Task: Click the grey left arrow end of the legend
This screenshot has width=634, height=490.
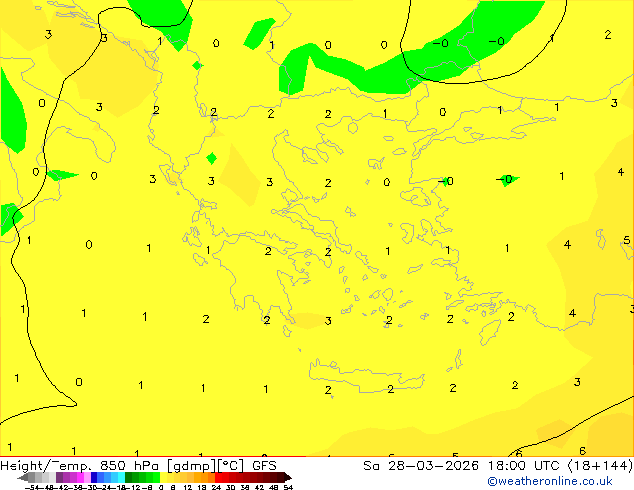Action: pos(23,478)
